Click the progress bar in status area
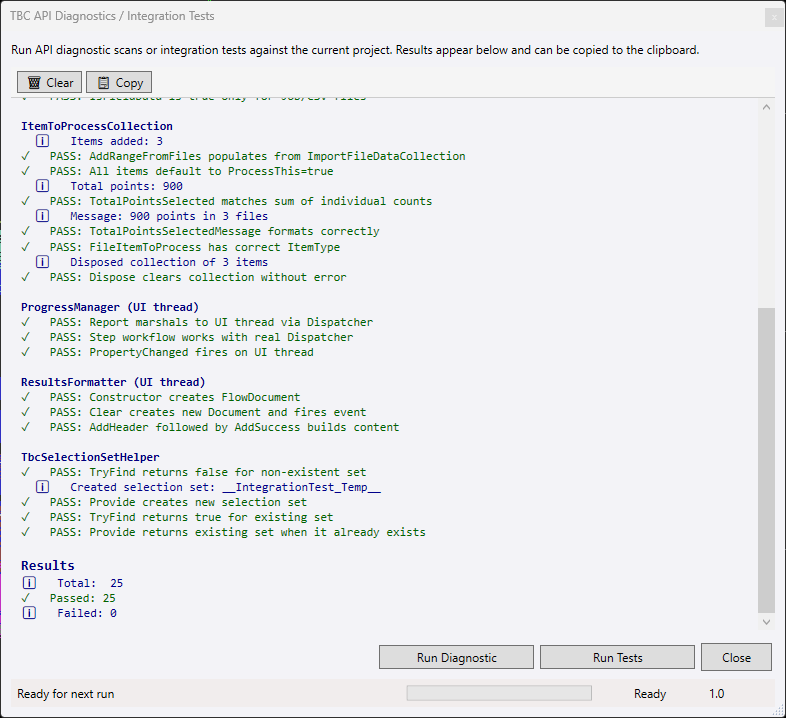The image size is (786, 718). 498,693
